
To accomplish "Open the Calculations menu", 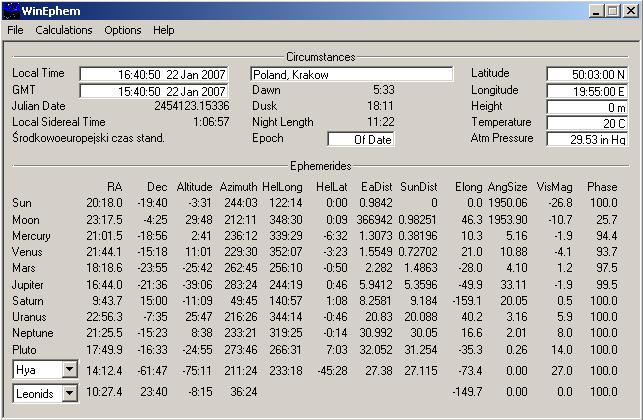I will [x=63, y=30].
